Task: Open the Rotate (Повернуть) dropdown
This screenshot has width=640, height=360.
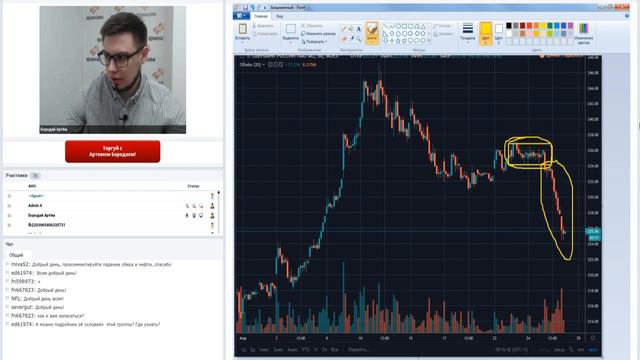Action: click(313, 41)
